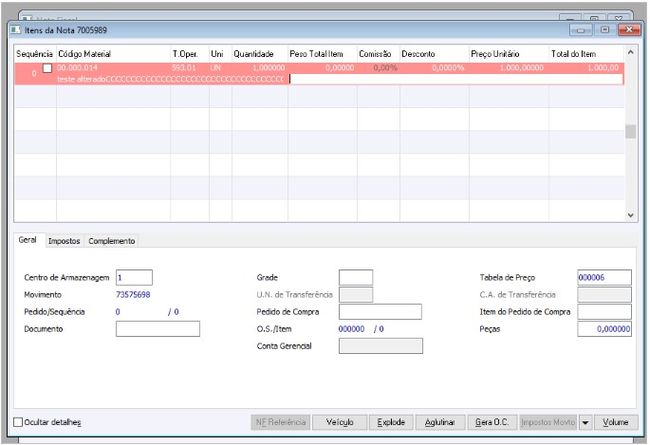
Task: Click the Volume button
Action: 615,422
